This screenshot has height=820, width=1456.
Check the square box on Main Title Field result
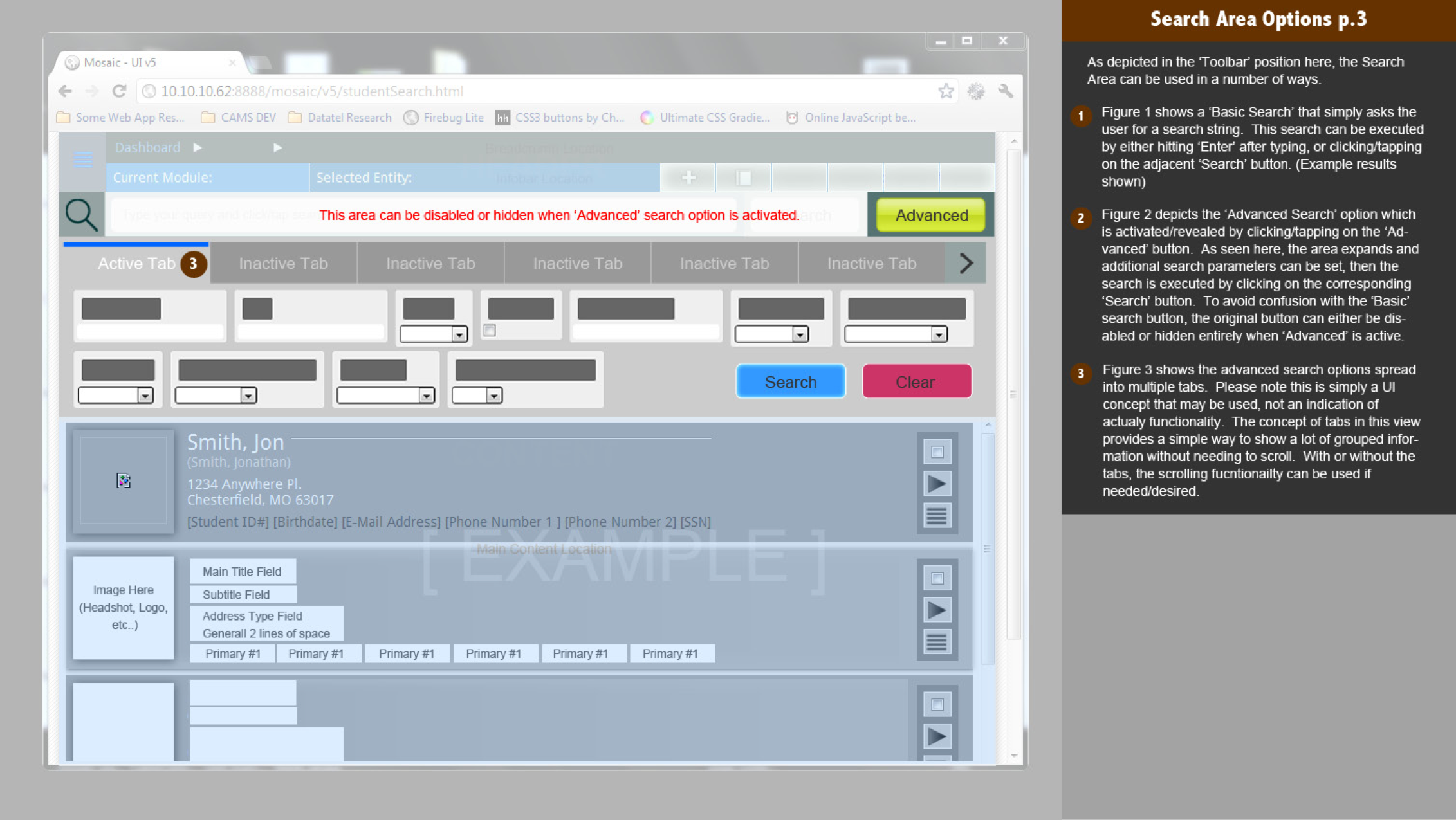937,578
